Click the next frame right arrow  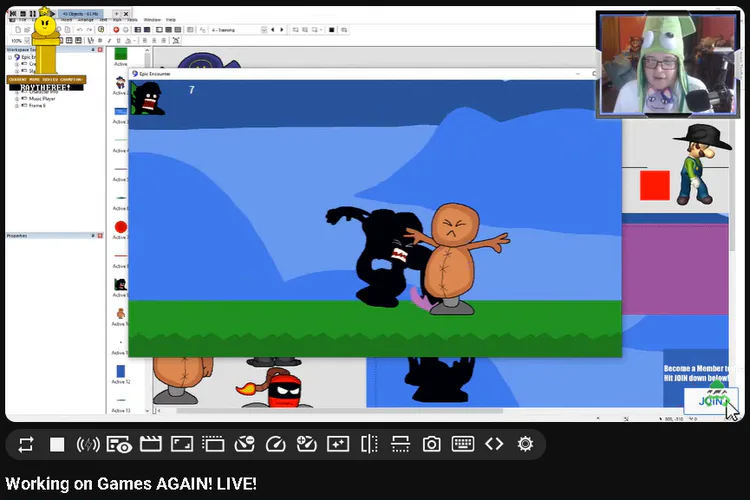pos(282,30)
